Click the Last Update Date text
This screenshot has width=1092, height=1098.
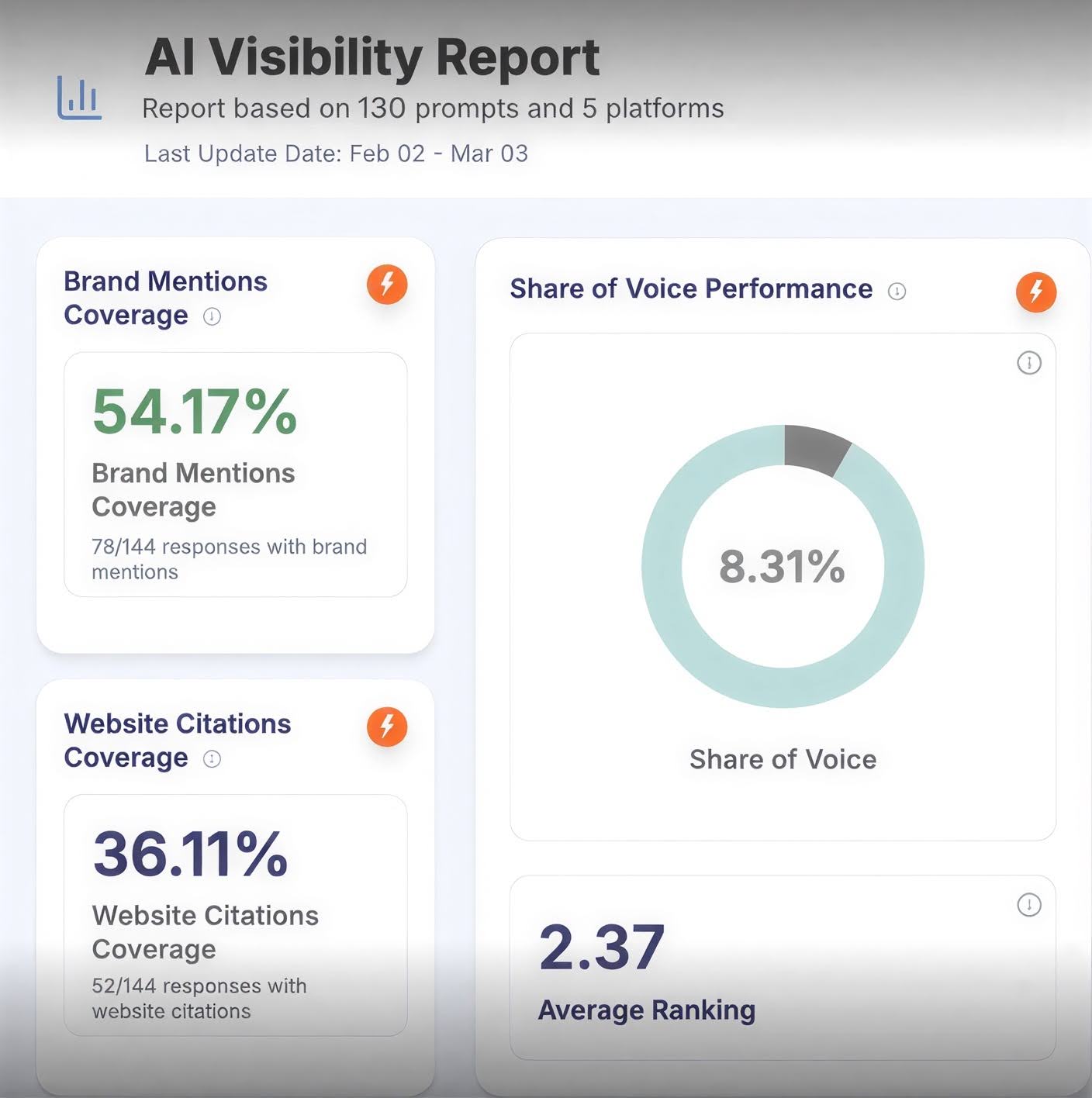(335, 154)
